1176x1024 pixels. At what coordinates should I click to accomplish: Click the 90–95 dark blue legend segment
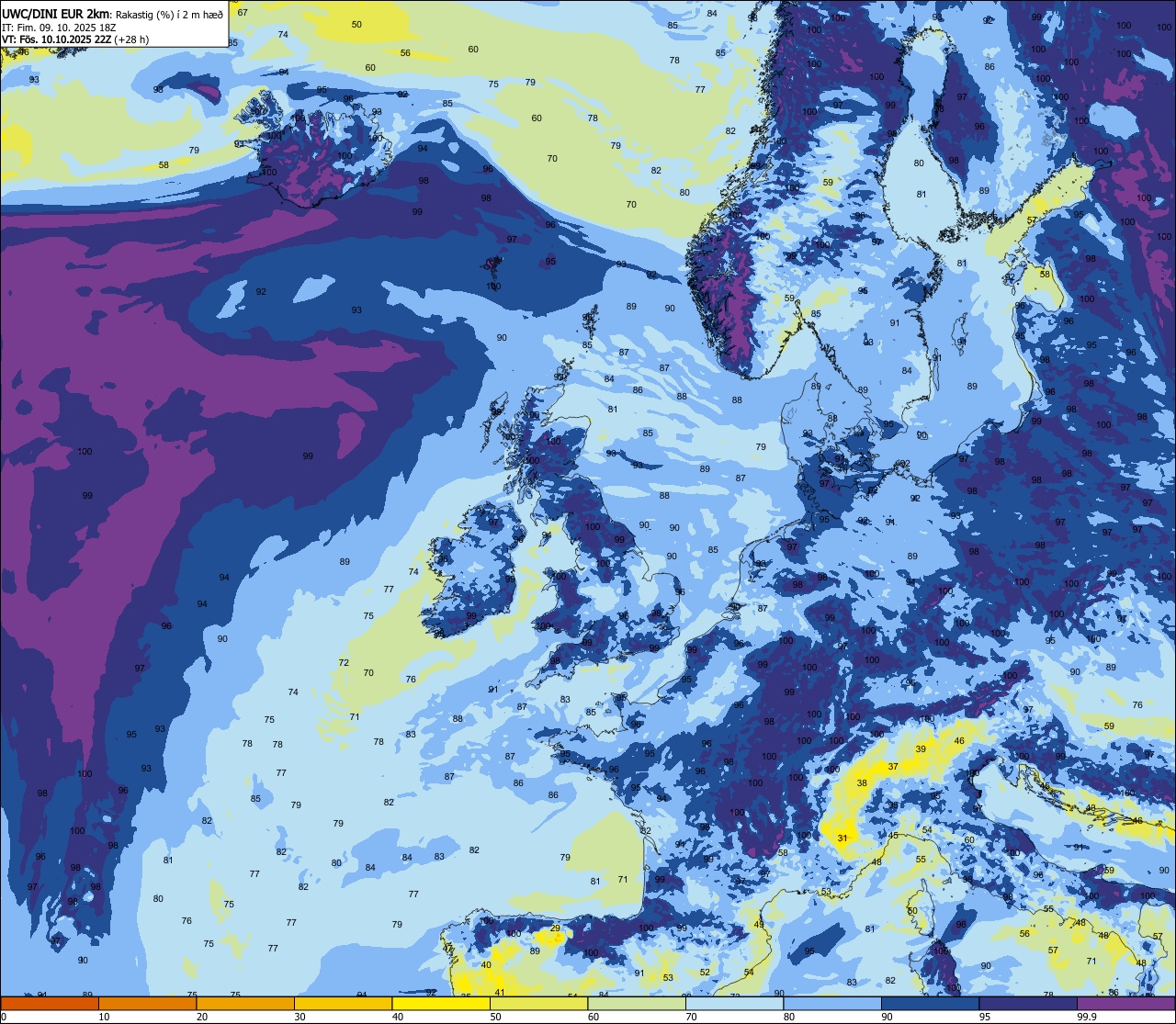click(930, 1003)
